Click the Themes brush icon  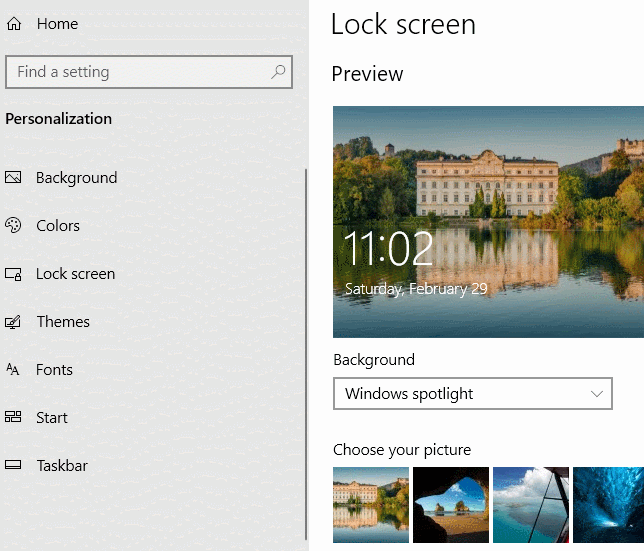point(13,322)
